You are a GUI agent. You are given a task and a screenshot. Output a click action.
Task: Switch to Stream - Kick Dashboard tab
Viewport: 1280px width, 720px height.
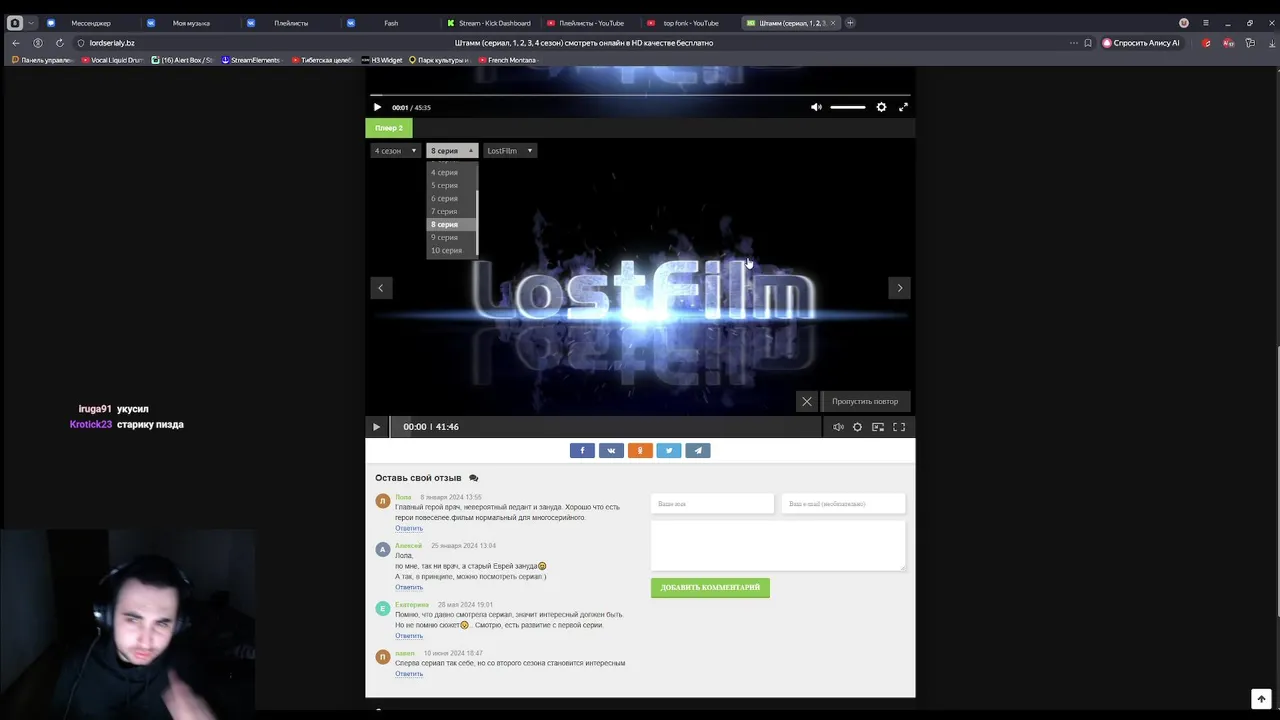491,23
